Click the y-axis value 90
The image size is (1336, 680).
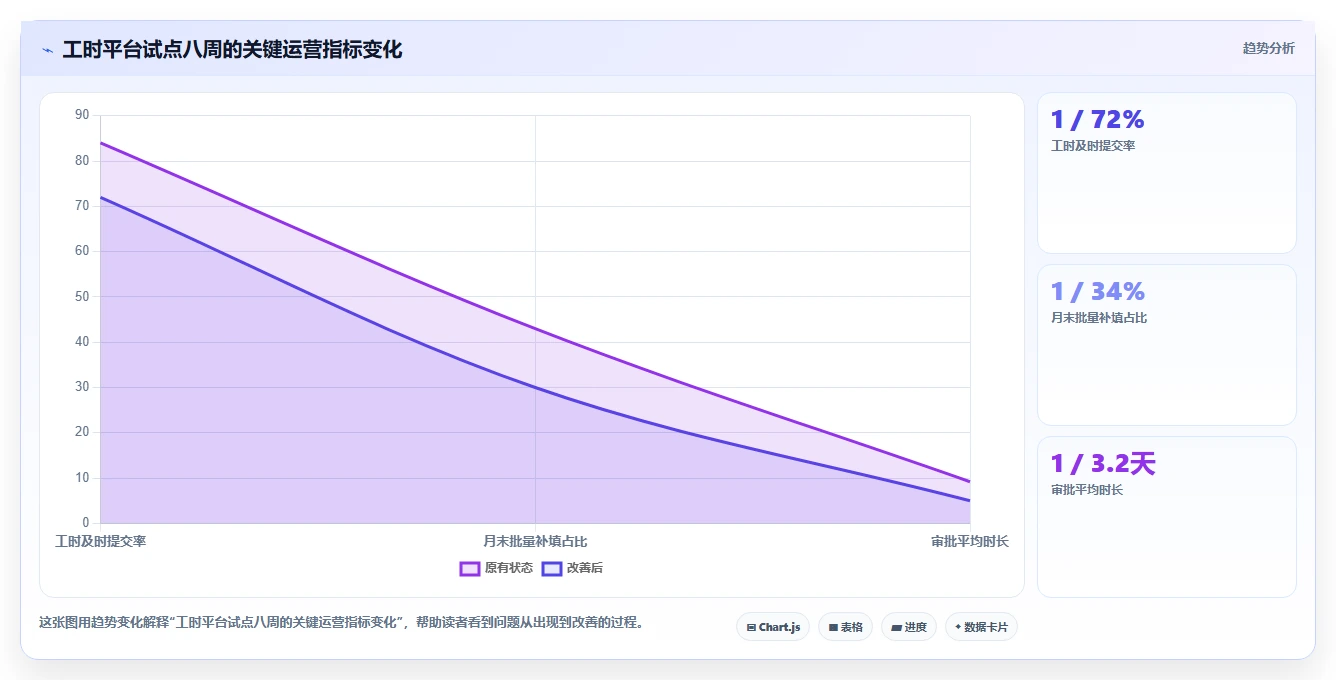click(82, 115)
